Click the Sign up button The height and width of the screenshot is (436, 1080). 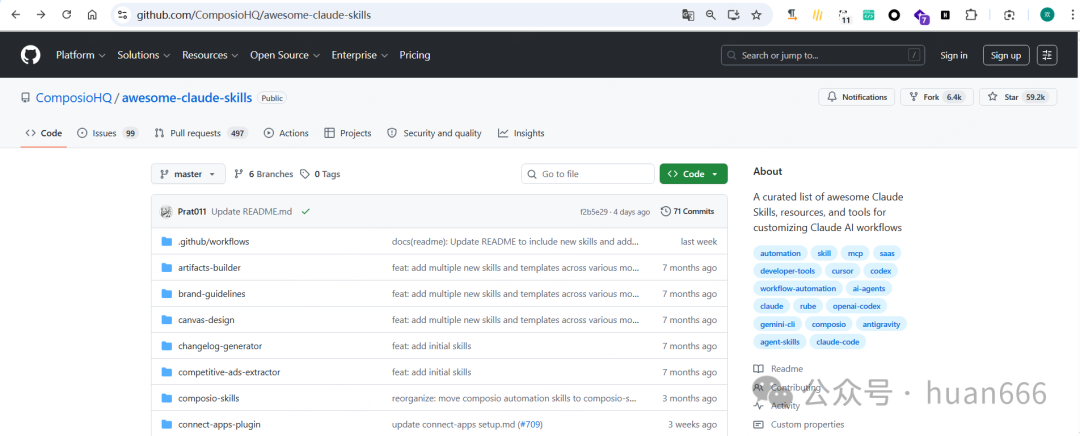(x=1006, y=55)
